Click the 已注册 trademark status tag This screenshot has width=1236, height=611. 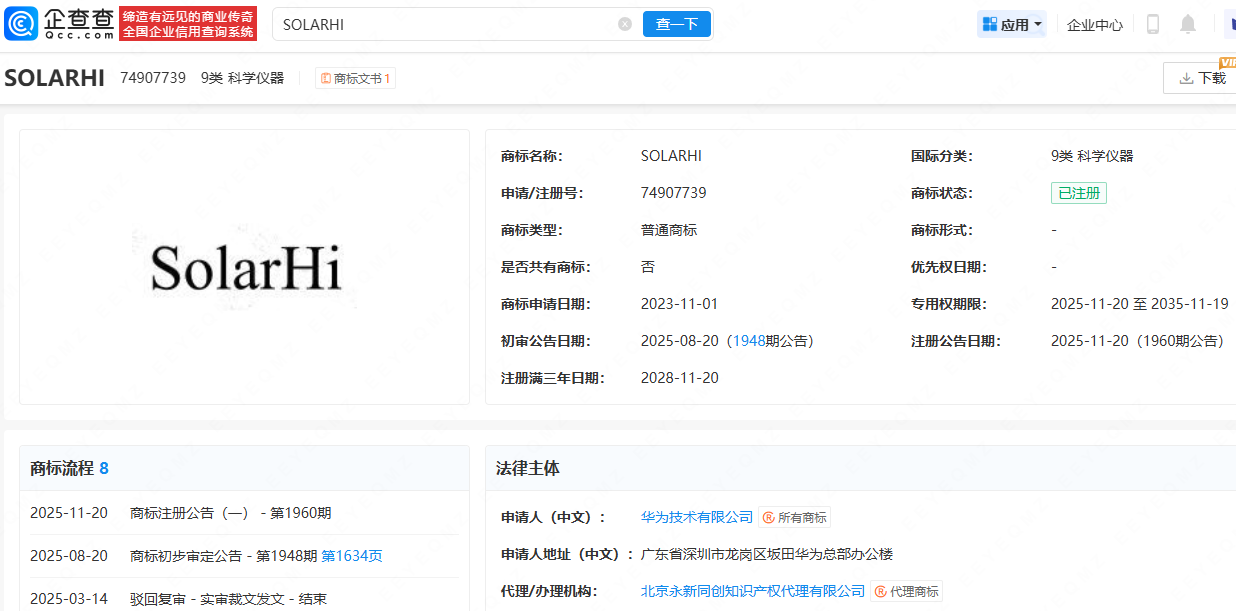tap(1079, 192)
